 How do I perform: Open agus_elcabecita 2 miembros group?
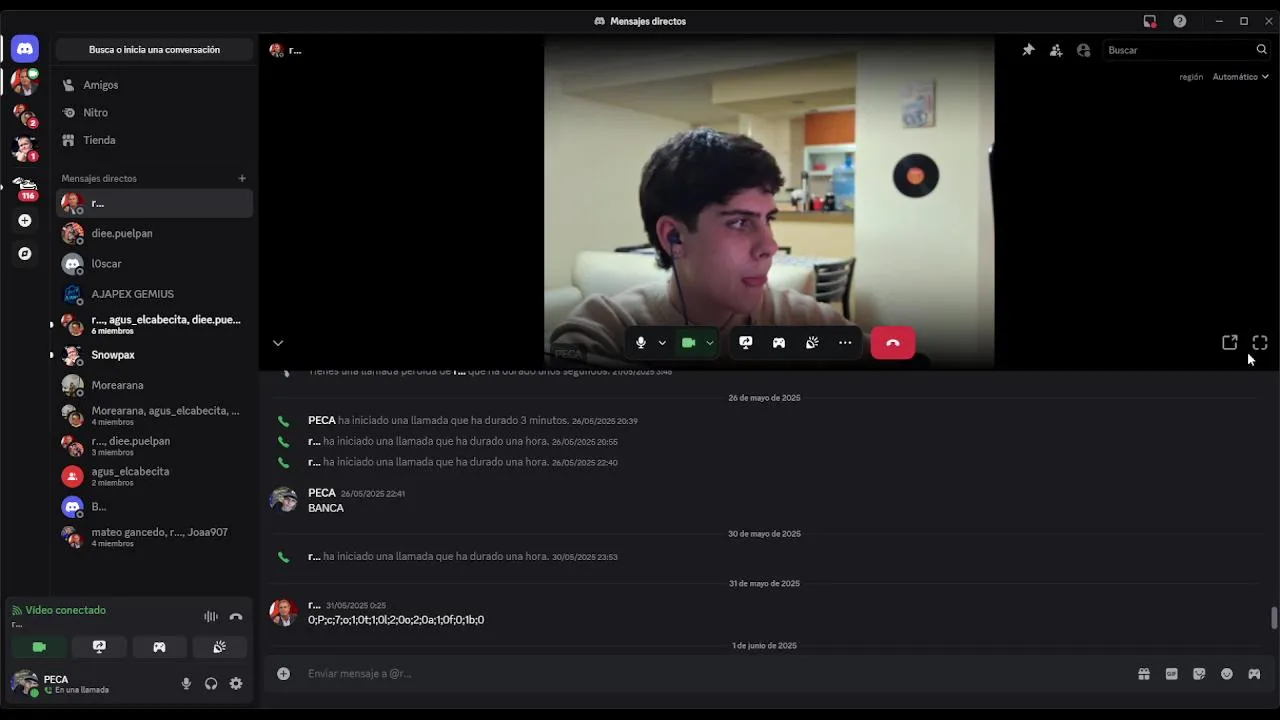[x=154, y=476]
